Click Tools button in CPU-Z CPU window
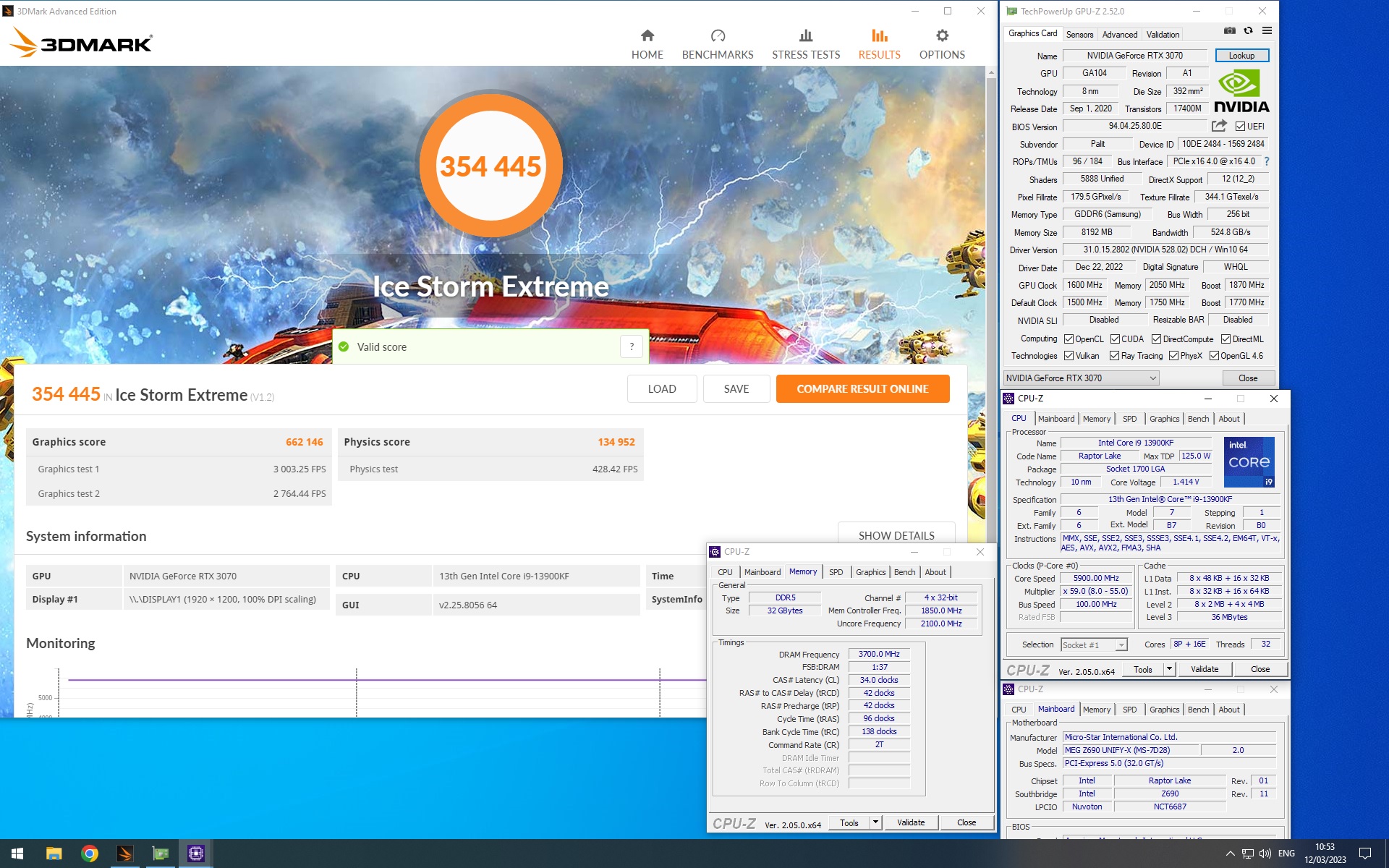Image resolution: width=1389 pixels, height=868 pixels. (x=1143, y=669)
